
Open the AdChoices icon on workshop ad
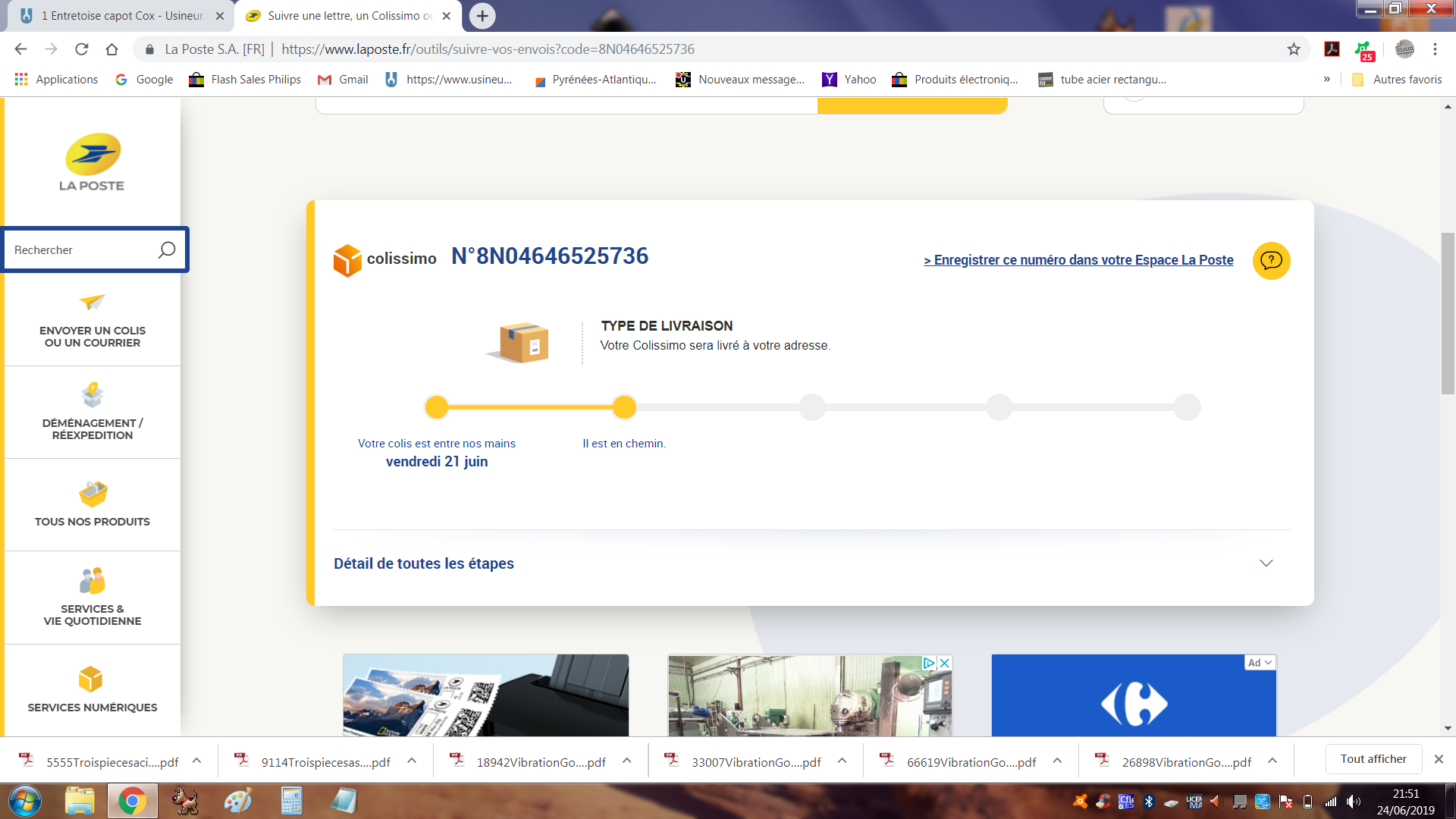tap(929, 663)
